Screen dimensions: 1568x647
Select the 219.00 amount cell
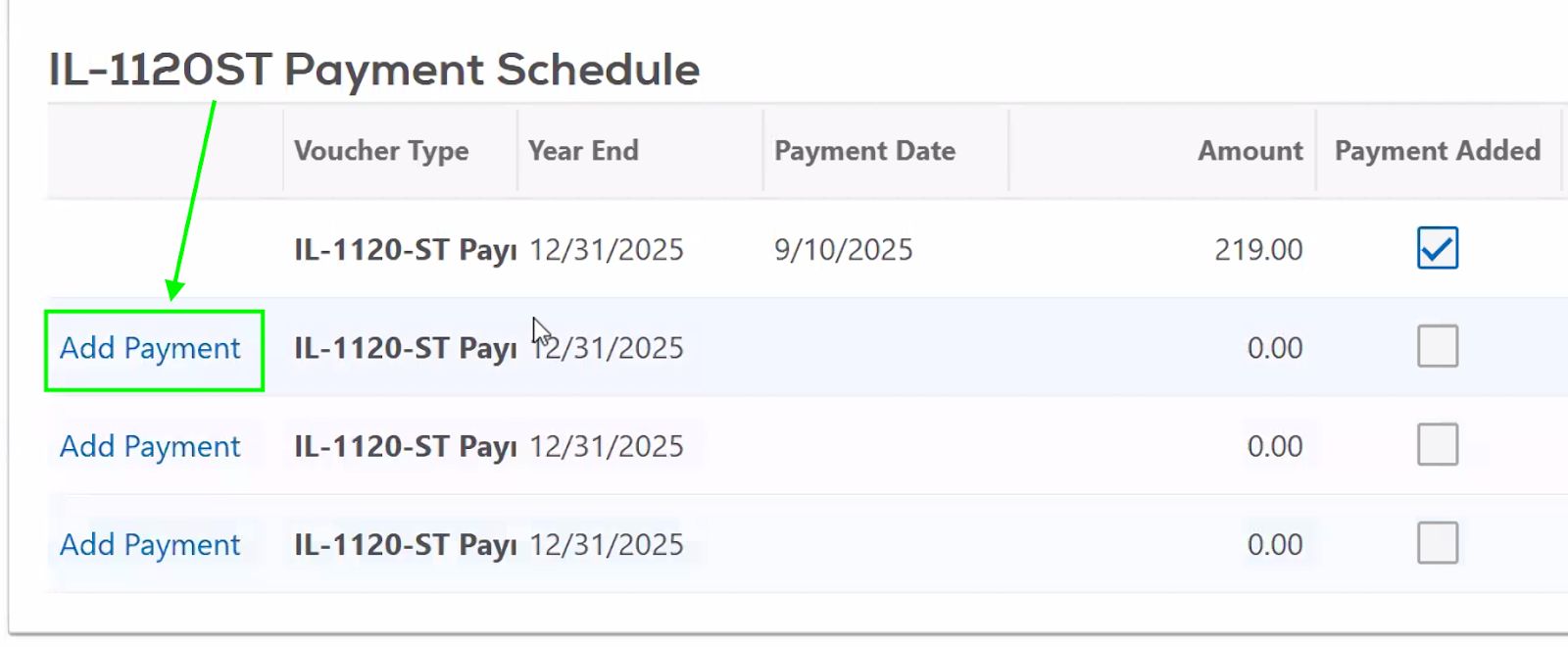coord(1258,250)
